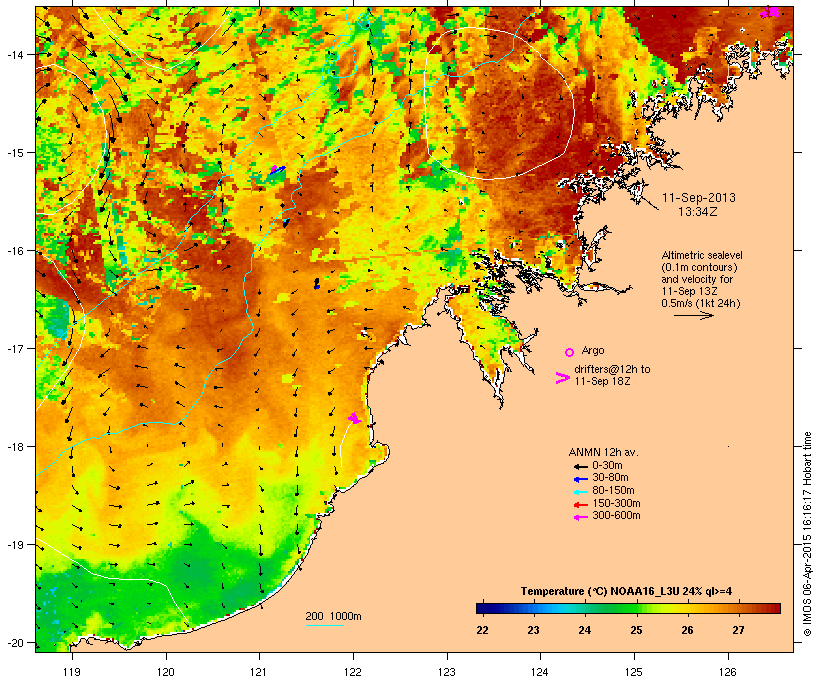
Task: Click the black 0-30m legend arrow
Action: (x=580, y=466)
